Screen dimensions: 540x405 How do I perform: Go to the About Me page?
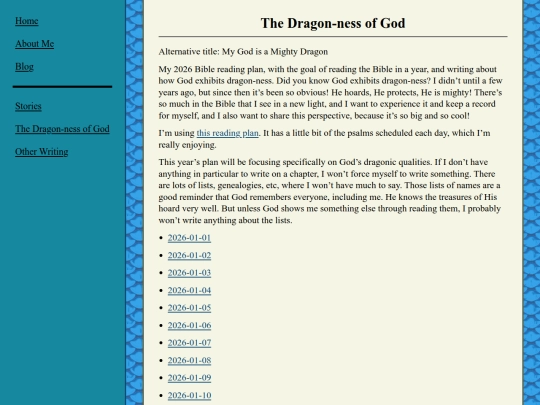(34, 44)
